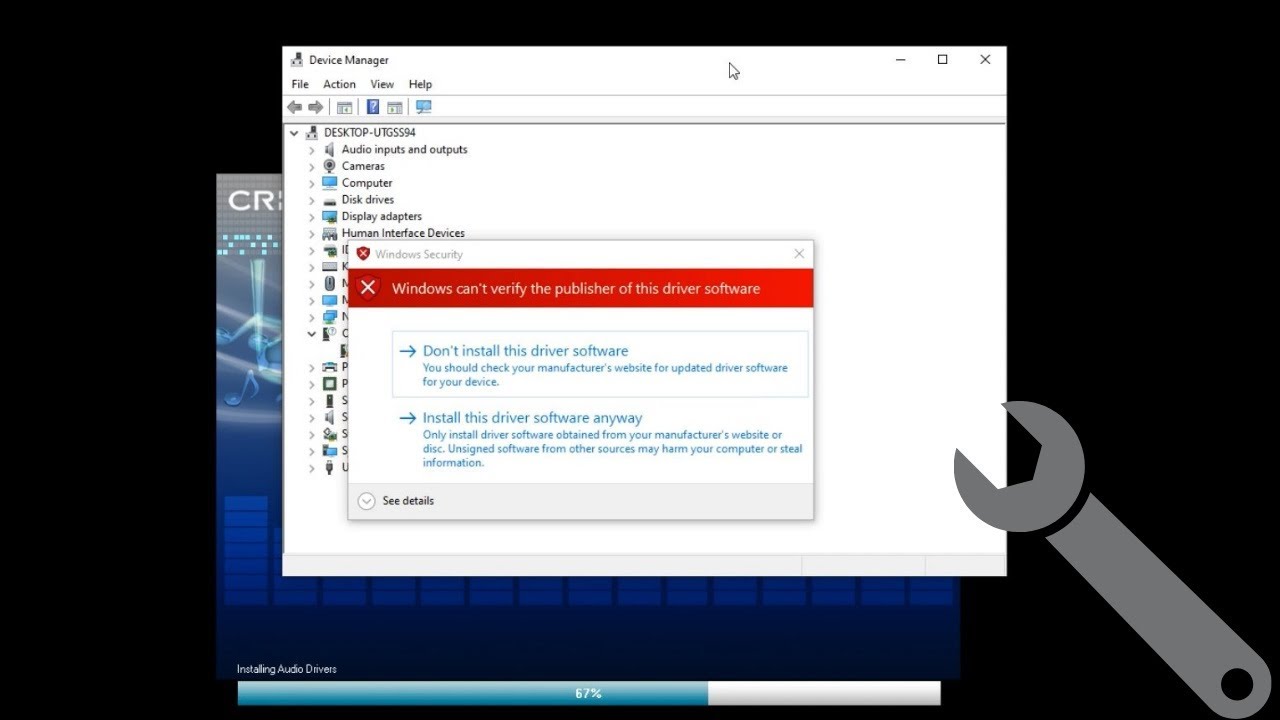
Task: Maximize the Device Manager window
Action: (x=942, y=60)
